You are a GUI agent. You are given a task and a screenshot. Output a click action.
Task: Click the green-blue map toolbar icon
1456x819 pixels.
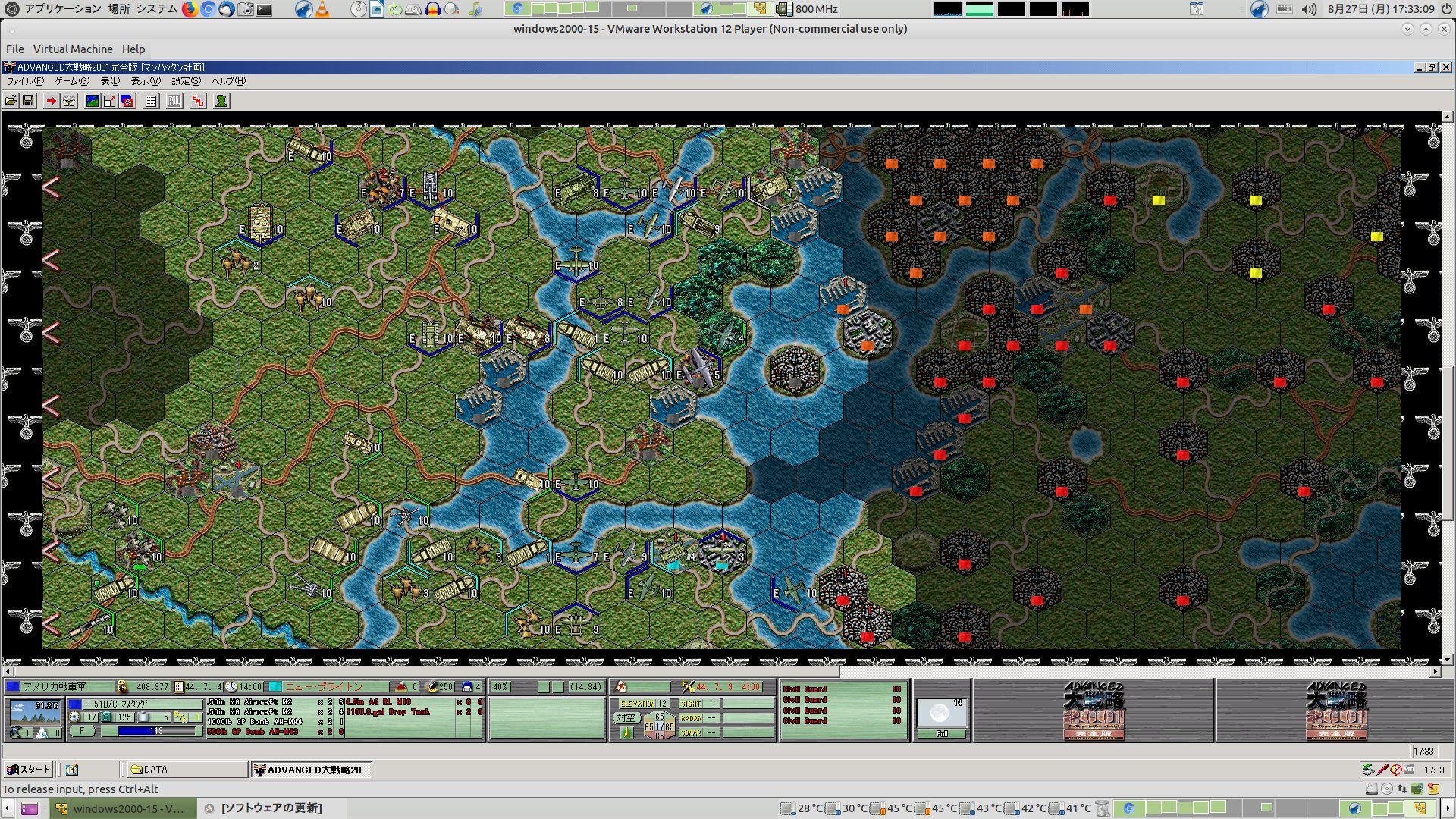pos(93,101)
